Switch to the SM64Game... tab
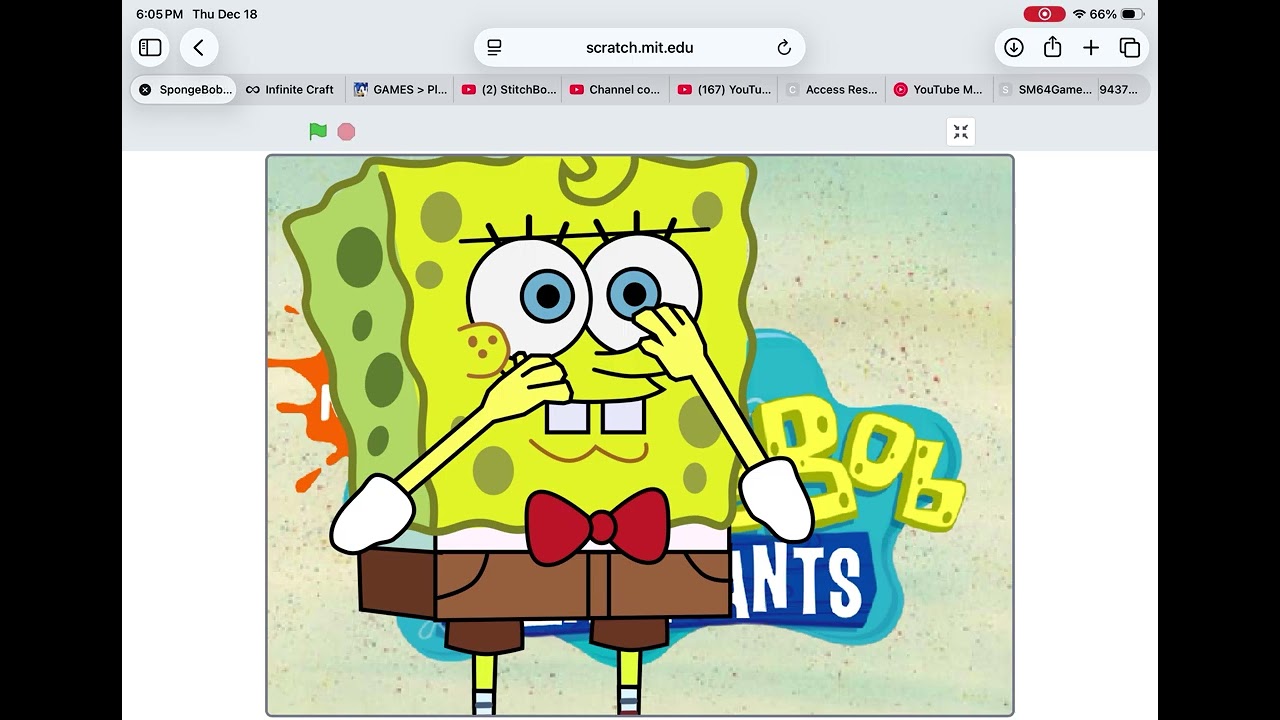The width and height of the screenshot is (1280, 720). [x=1046, y=89]
